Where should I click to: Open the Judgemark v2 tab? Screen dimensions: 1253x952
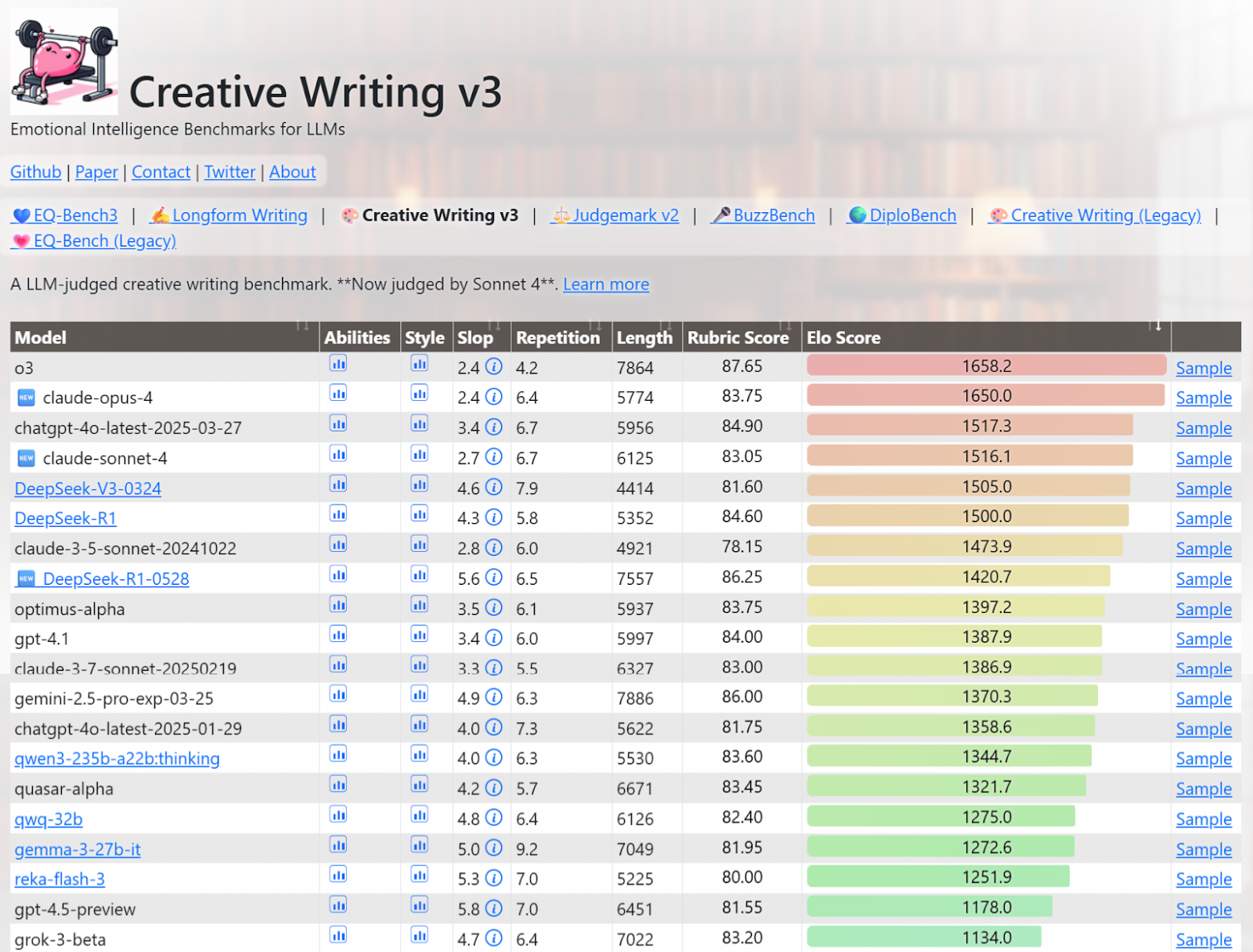point(615,215)
